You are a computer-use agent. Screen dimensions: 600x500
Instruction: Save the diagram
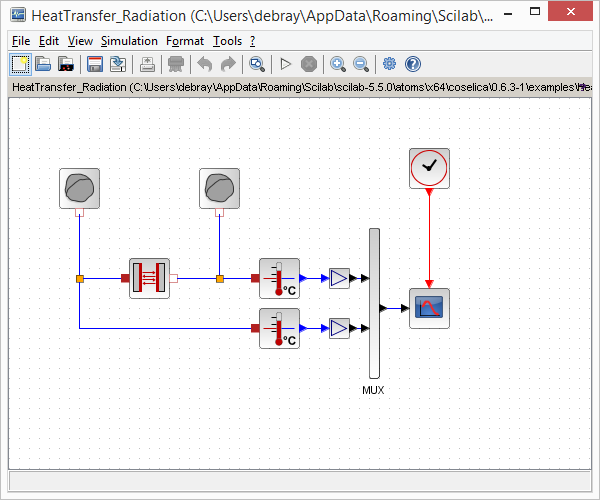click(x=95, y=64)
